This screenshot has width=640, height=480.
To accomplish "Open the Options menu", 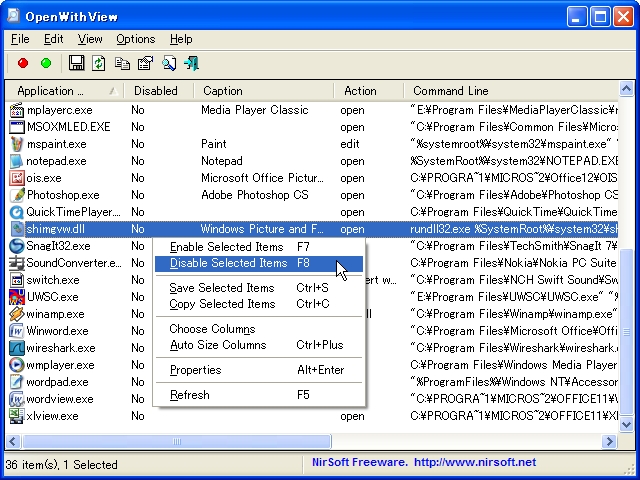I will [x=136, y=39].
